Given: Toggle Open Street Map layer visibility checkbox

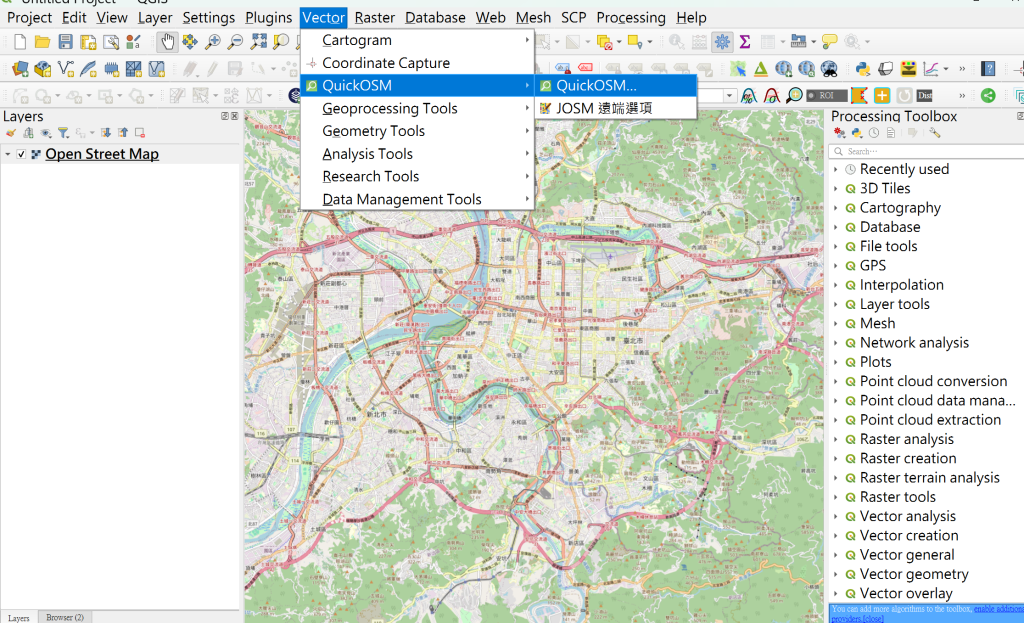Looking at the screenshot, I should (22, 155).
